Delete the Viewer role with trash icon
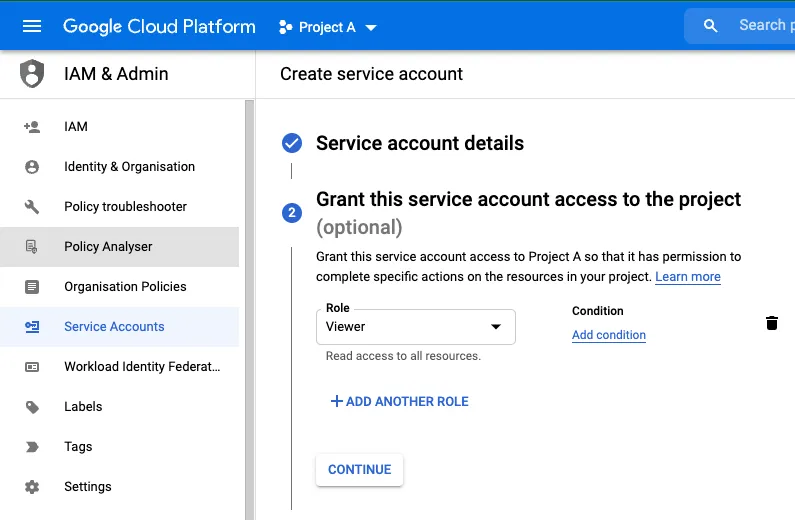795x520 pixels. [772, 323]
